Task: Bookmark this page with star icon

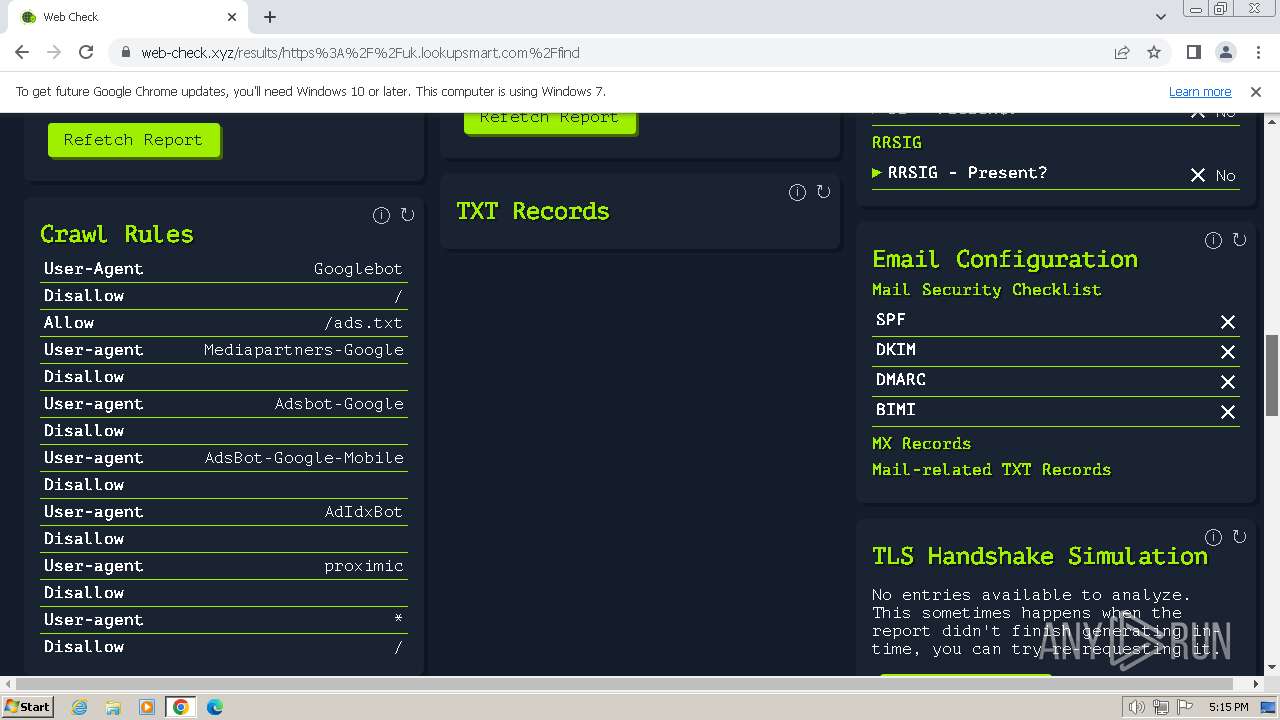Action: (1154, 52)
